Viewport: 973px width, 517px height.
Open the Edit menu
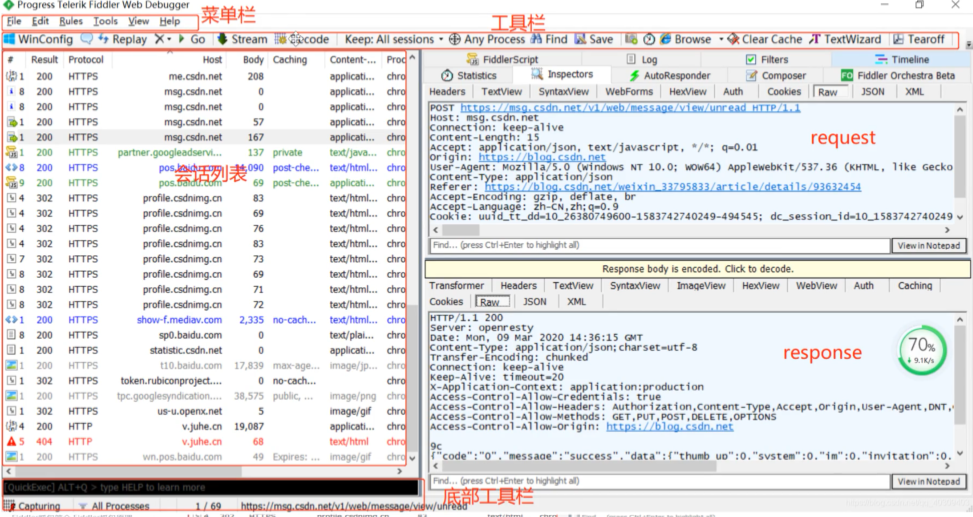[40, 21]
